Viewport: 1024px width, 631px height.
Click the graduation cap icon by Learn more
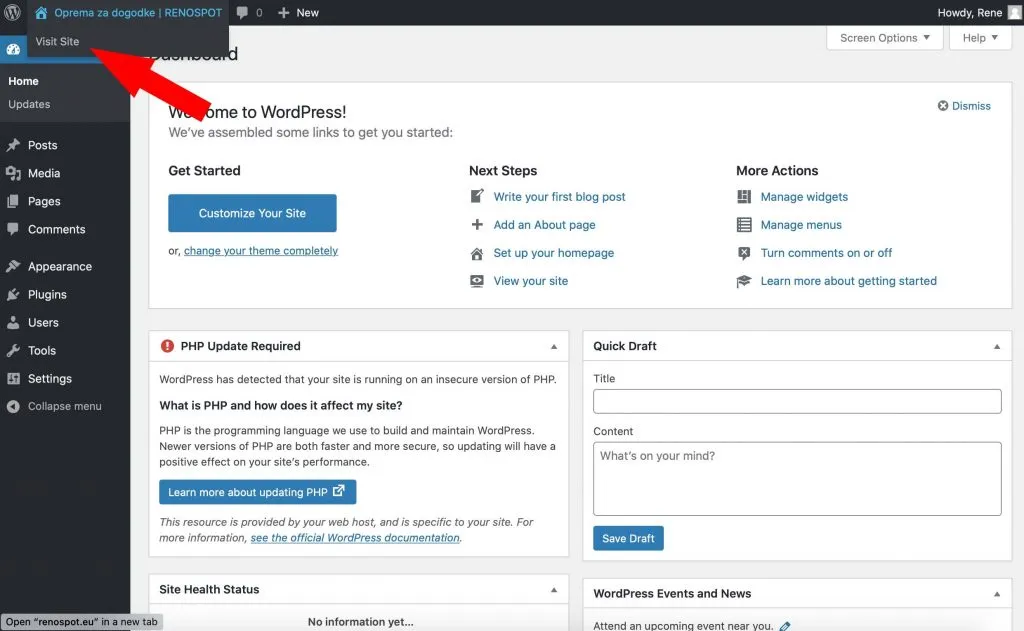pyautogui.click(x=744, y=281)
